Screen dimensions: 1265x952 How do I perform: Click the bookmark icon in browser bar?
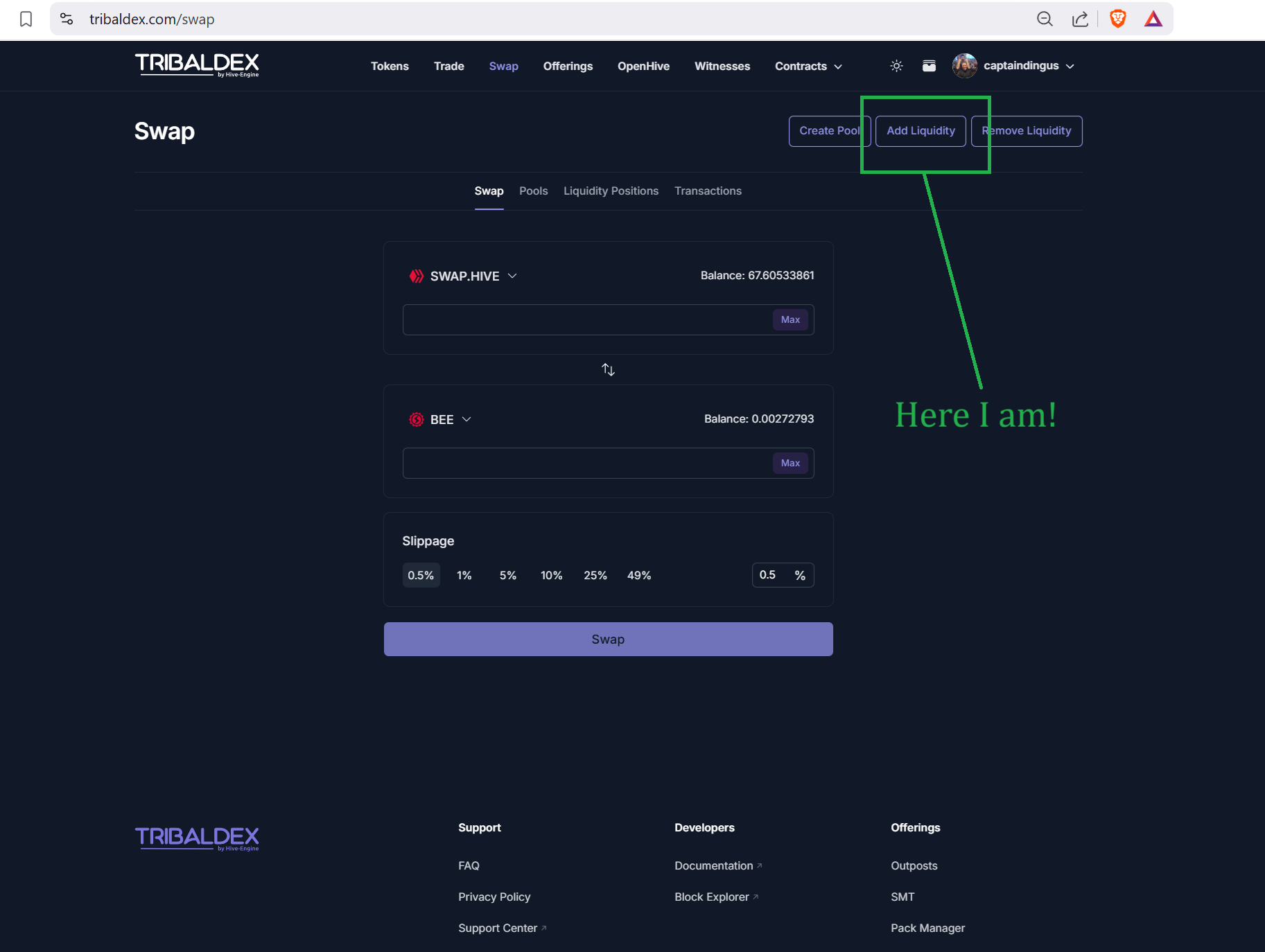26,19
